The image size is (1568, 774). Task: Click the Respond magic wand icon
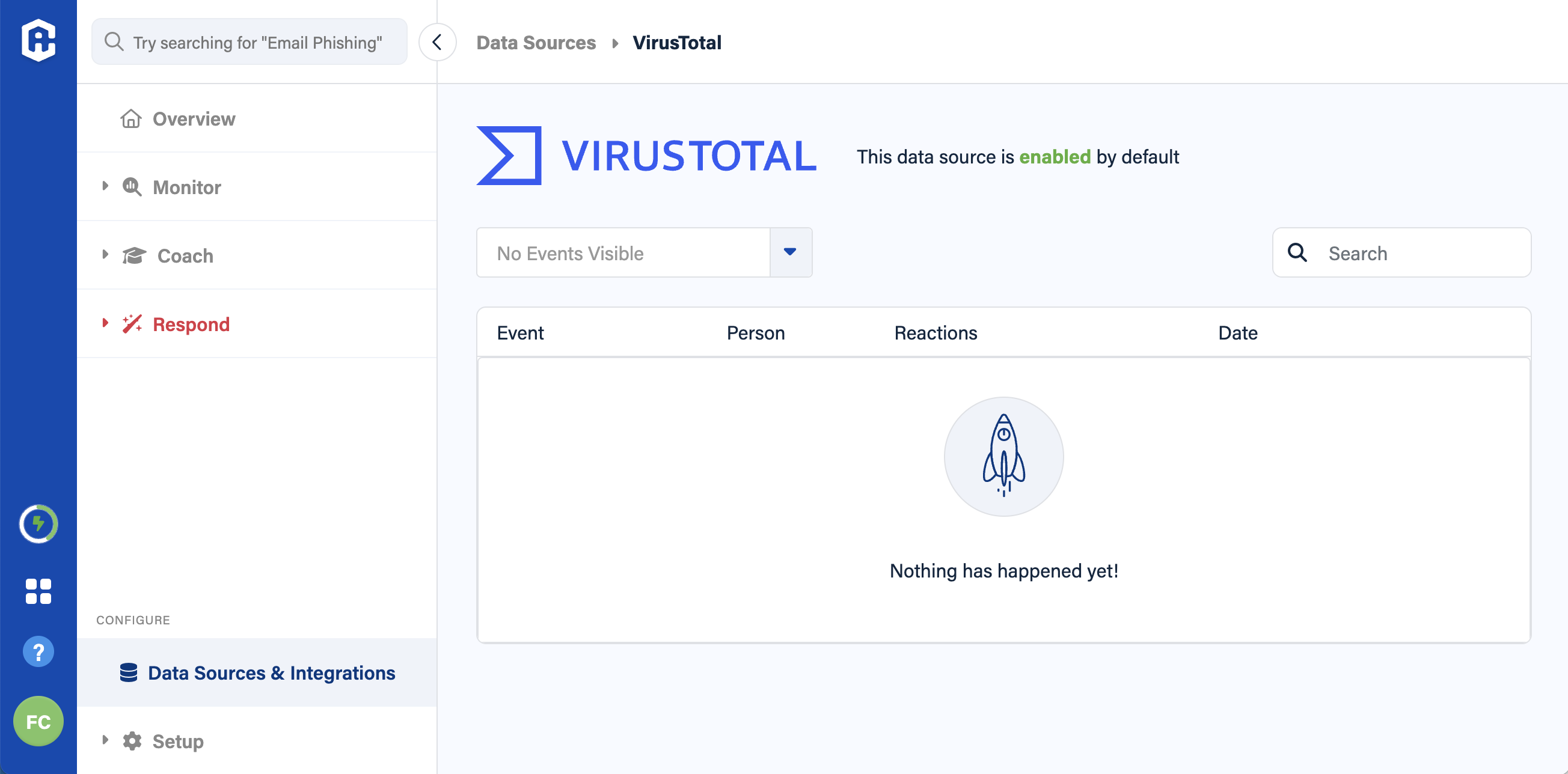point(132,324)
